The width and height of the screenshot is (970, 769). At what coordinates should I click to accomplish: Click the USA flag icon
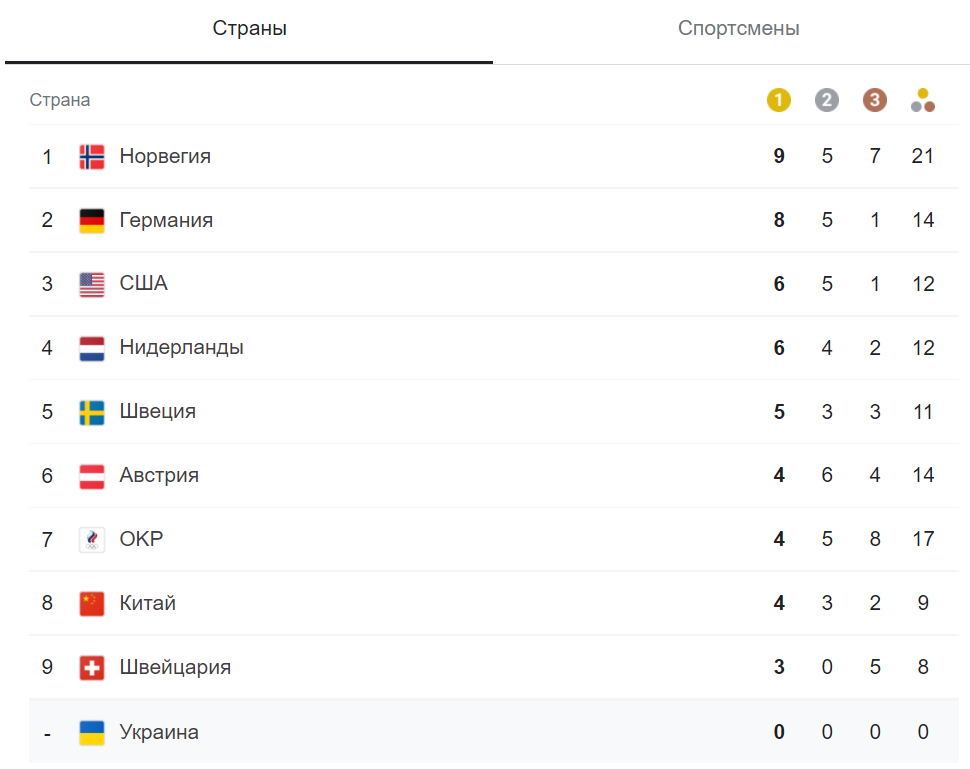pos(92,284)
